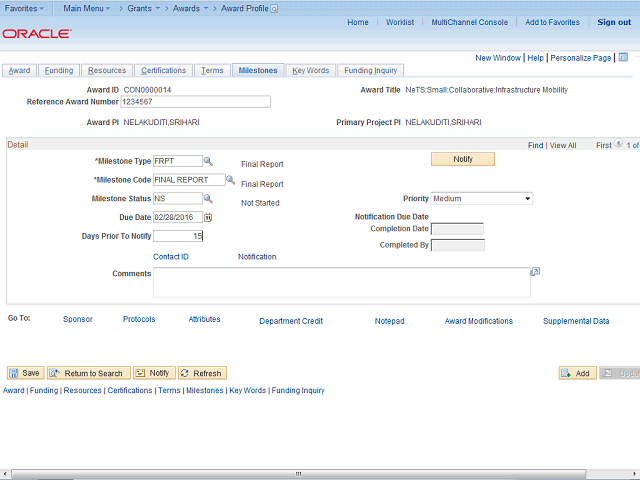Screen dimensions: 640x480
Task: Switch to the Award tab
Action: coord(19,71)
